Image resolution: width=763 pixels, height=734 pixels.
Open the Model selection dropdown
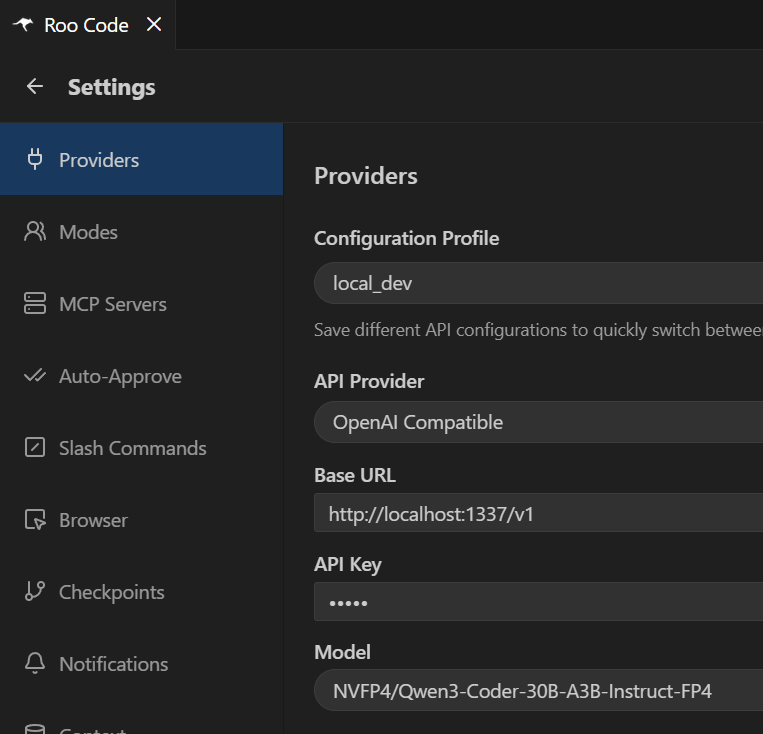click(x=538, y=690)
